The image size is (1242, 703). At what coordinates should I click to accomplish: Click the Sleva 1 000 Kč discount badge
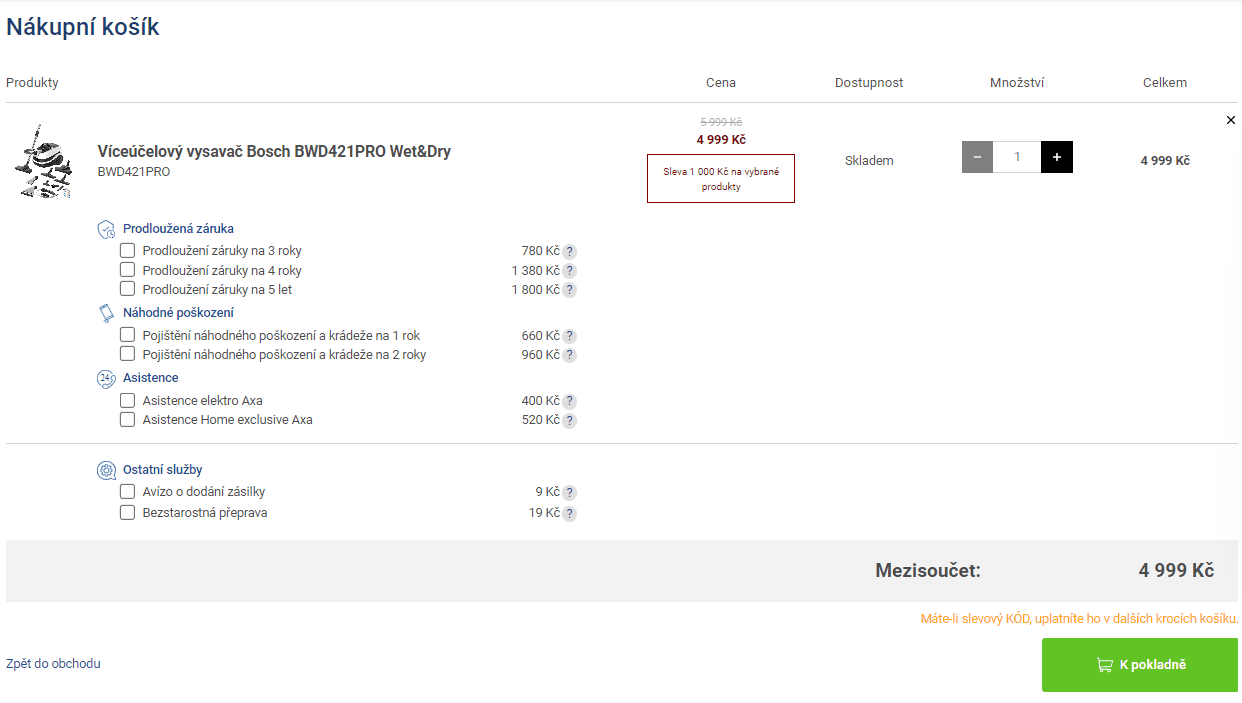pyautogui.click(x=721, y=179)
